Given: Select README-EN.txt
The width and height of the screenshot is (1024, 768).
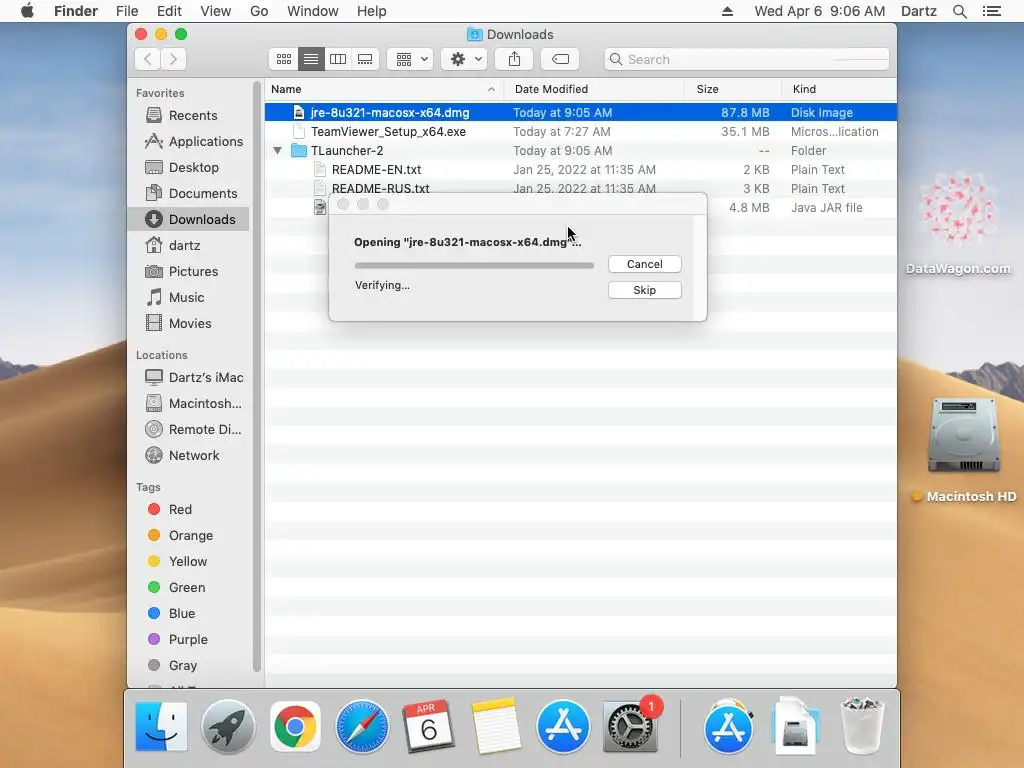Looking at the screenshot, I should [581, 169].
